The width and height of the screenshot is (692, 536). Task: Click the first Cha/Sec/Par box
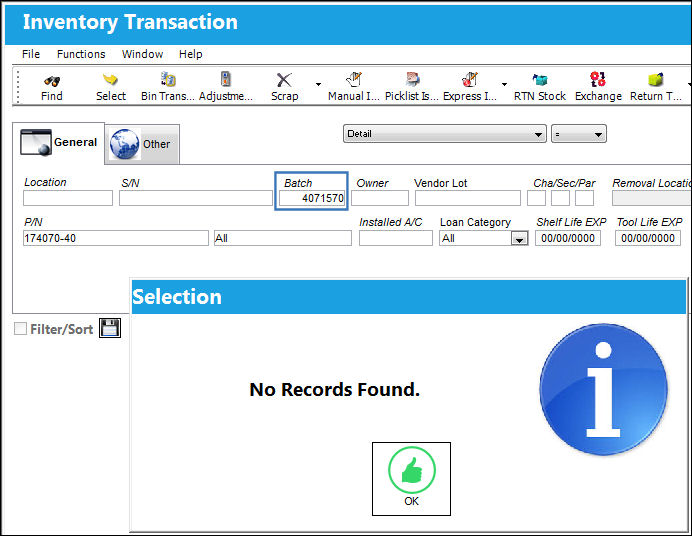click(536, 198)
